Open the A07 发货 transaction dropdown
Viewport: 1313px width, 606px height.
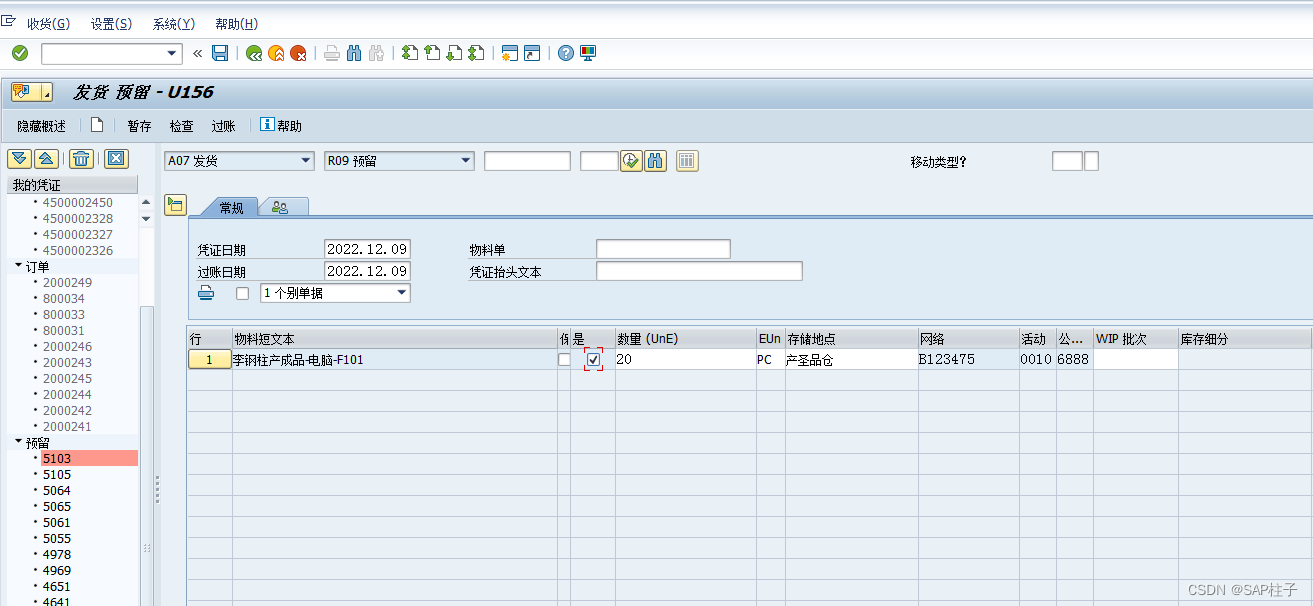[x=306, y=161]
